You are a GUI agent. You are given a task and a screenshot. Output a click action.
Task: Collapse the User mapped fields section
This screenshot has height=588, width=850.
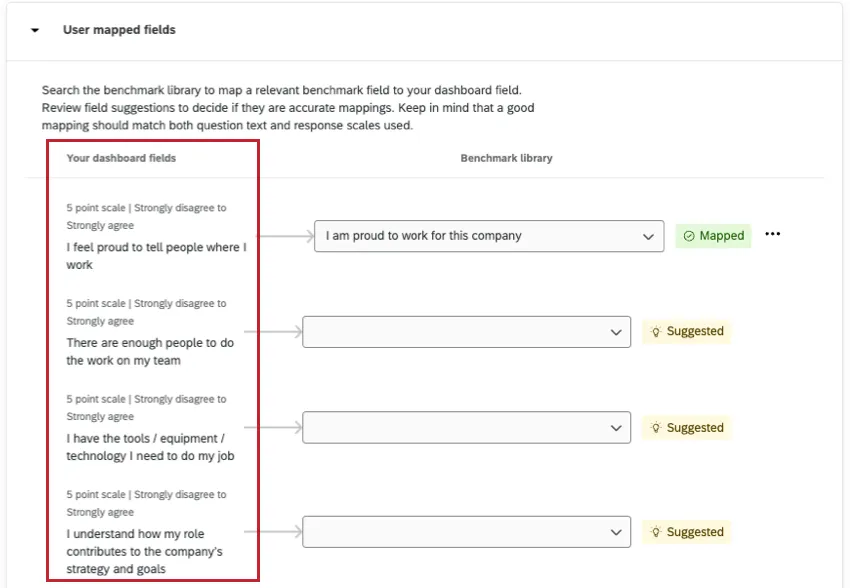coord(35,29)
